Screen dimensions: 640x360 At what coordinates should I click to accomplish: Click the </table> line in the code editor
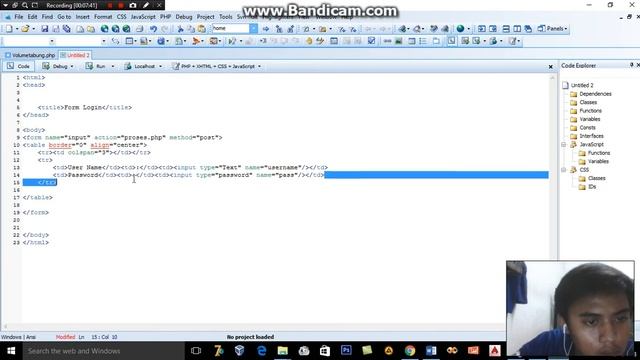(38, 198)
